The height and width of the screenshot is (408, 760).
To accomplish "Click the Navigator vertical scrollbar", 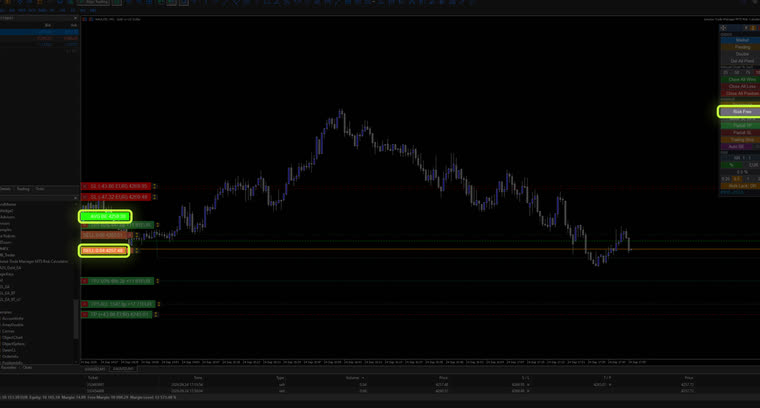I will point(76,320).
